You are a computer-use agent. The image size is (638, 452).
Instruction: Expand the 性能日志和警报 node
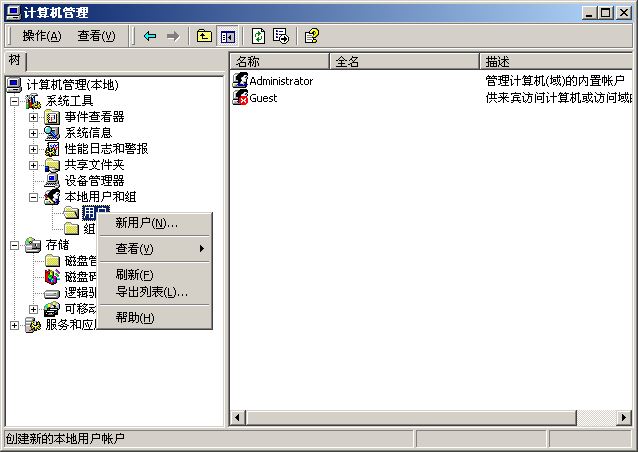(33, 149)
